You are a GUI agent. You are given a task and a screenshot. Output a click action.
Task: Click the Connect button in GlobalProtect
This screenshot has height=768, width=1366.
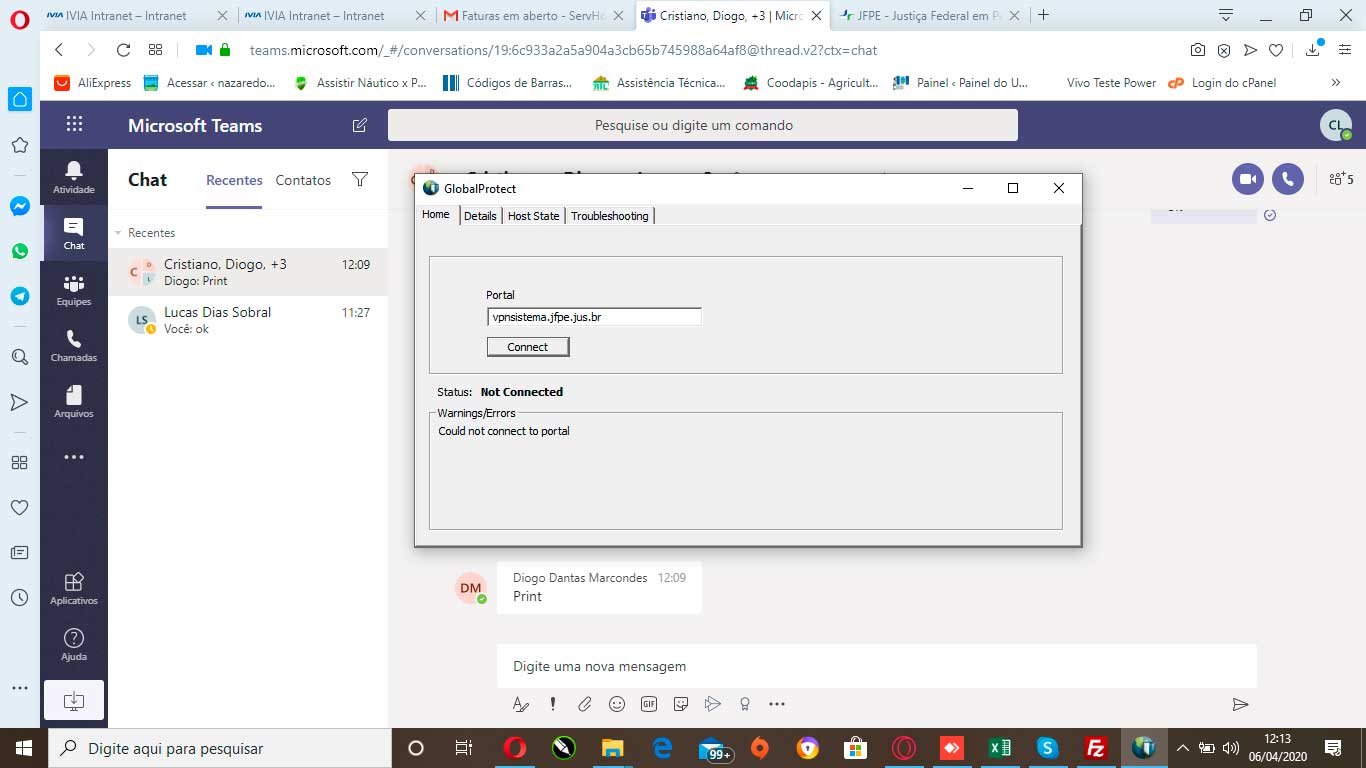tap(528, 347)
